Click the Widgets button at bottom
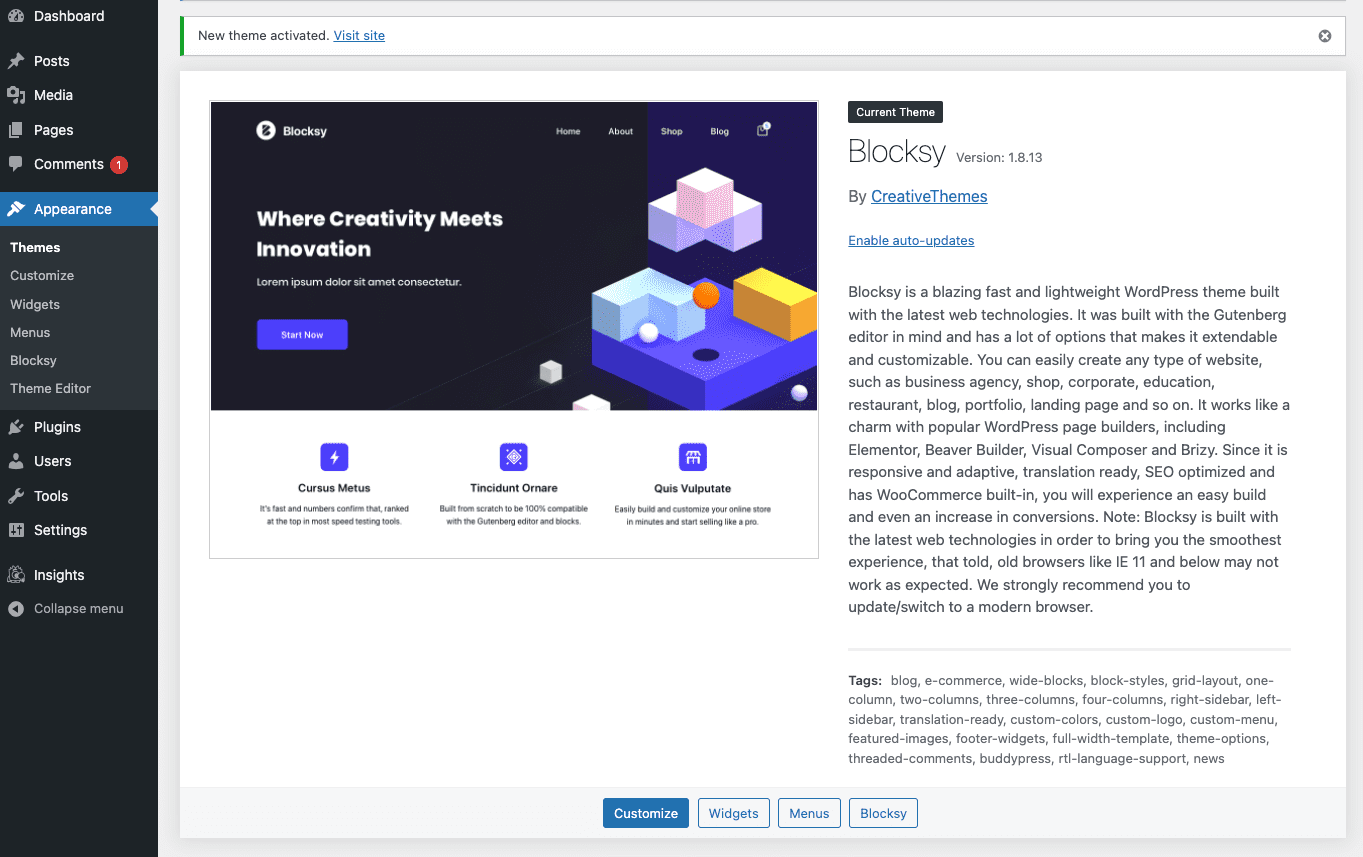This screenshot has height=857, width=1363. click(x=734, y=813)
